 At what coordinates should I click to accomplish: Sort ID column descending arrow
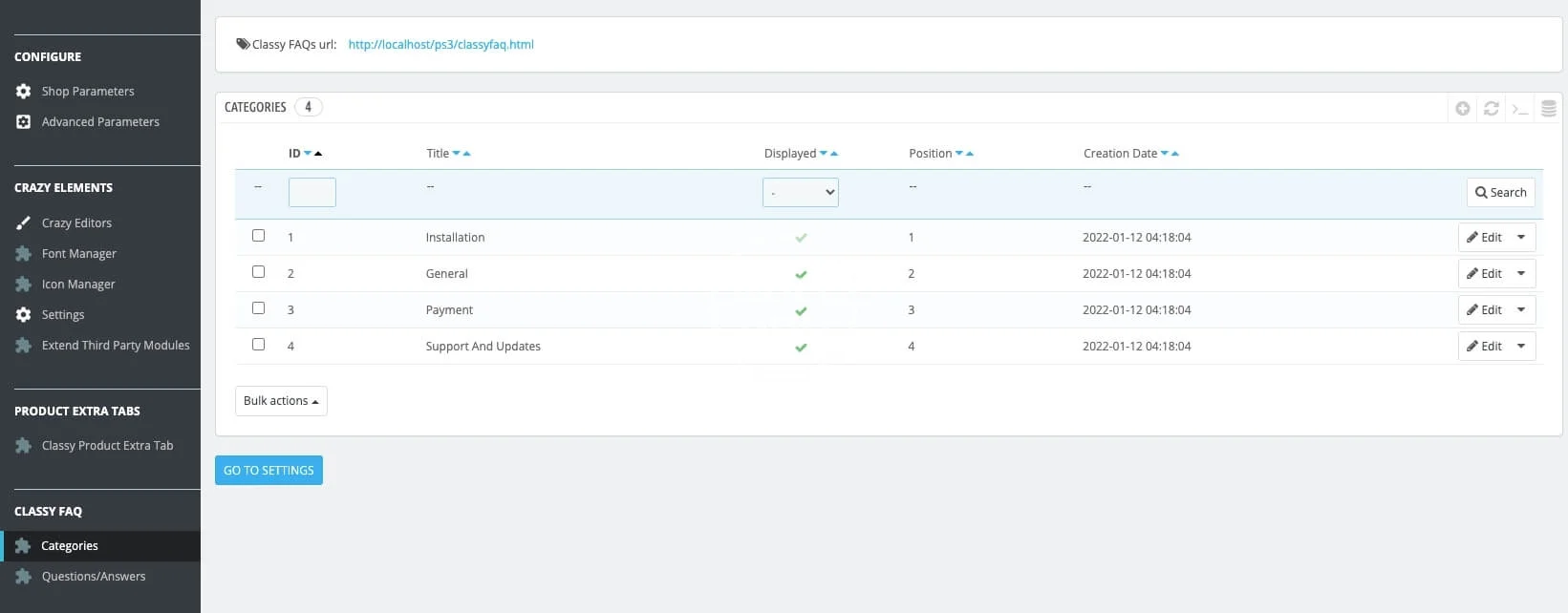308,154
